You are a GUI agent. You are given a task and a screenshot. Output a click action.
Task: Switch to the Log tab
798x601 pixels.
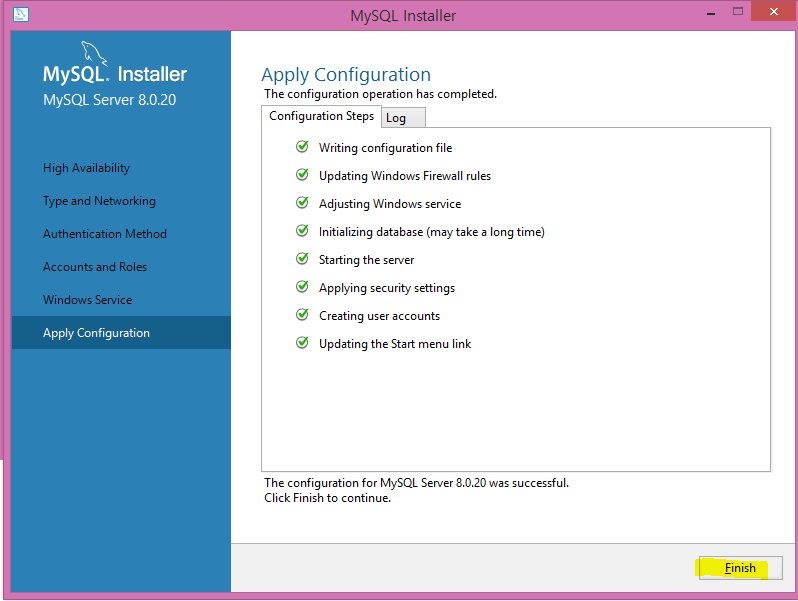click(x=403, y=118)
